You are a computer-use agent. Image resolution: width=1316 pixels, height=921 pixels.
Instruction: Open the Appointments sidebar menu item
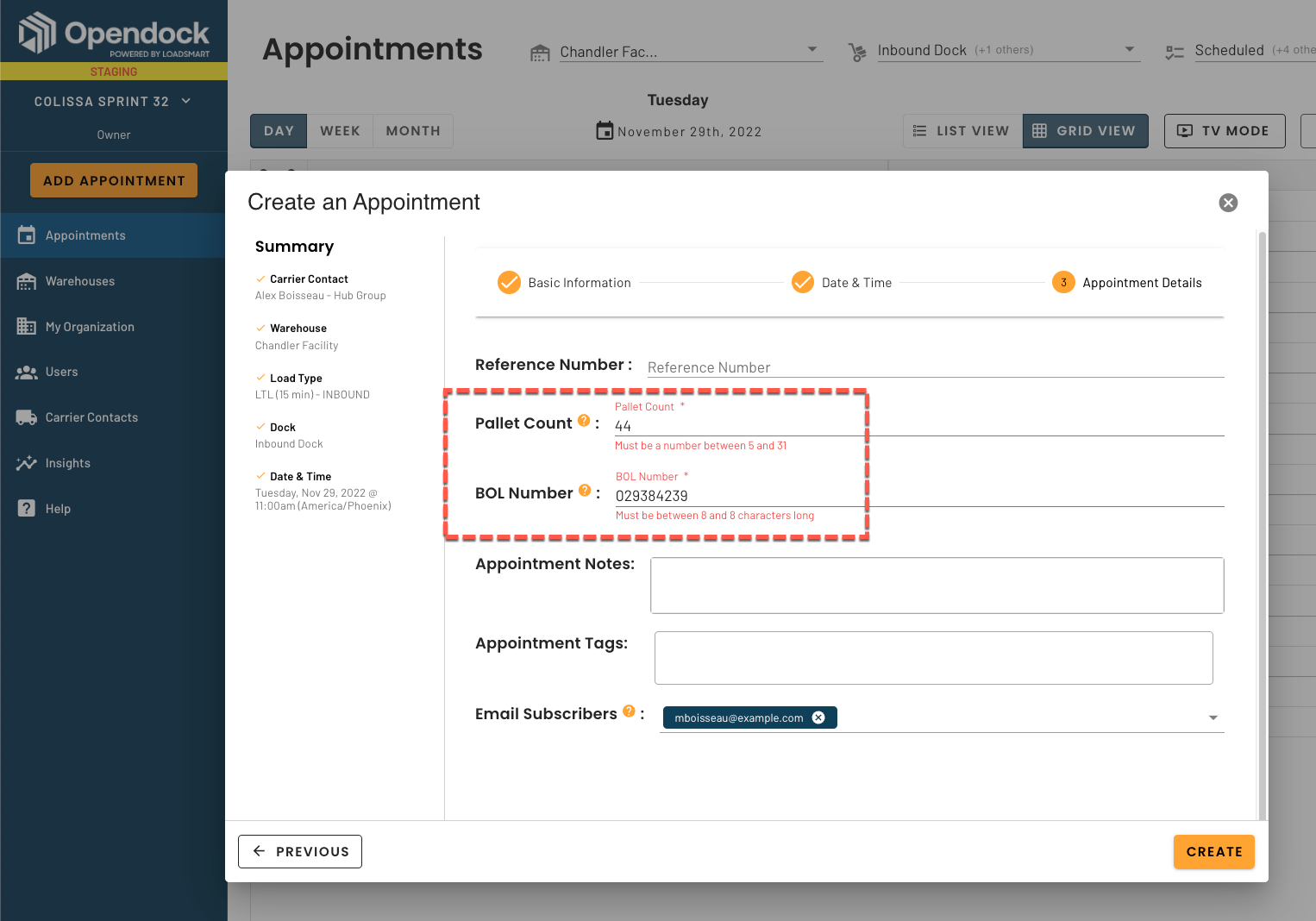coord(114,235)
